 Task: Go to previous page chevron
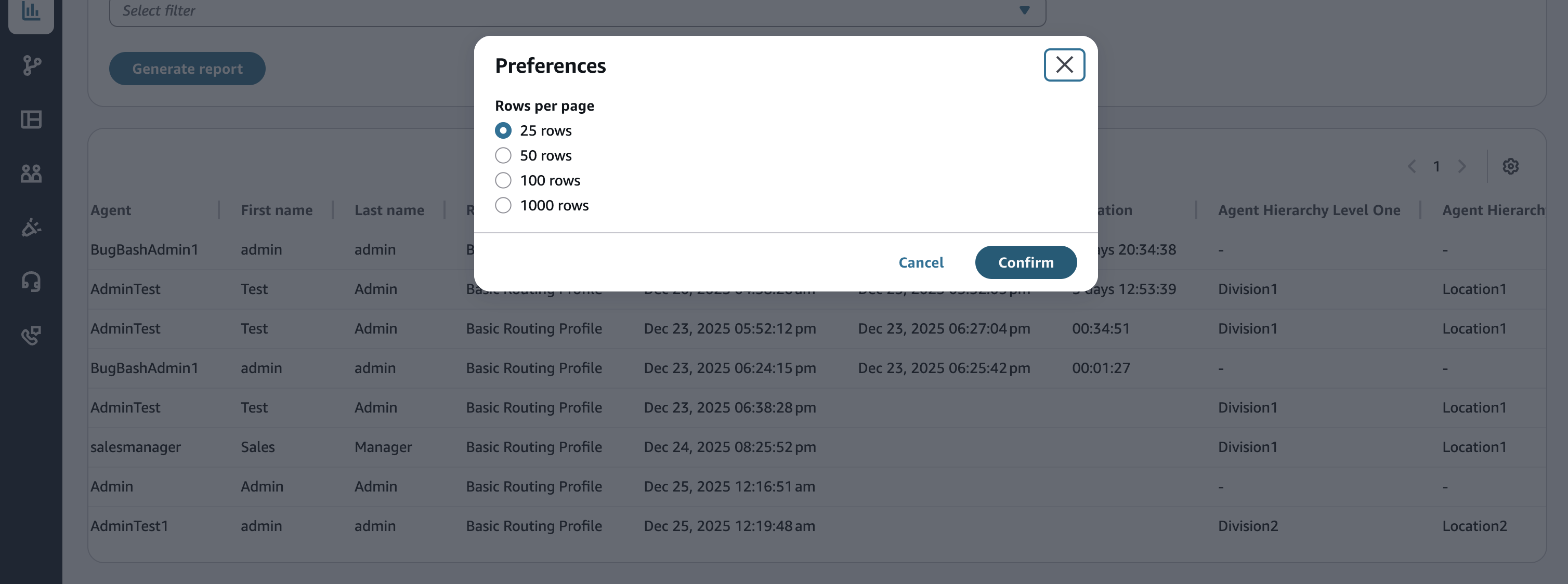pyautogui.click(x=1412, y=166)
